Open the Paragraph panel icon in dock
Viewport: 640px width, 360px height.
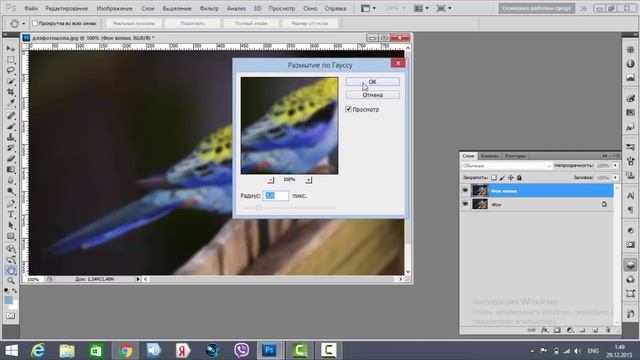(x=630, y=209)
